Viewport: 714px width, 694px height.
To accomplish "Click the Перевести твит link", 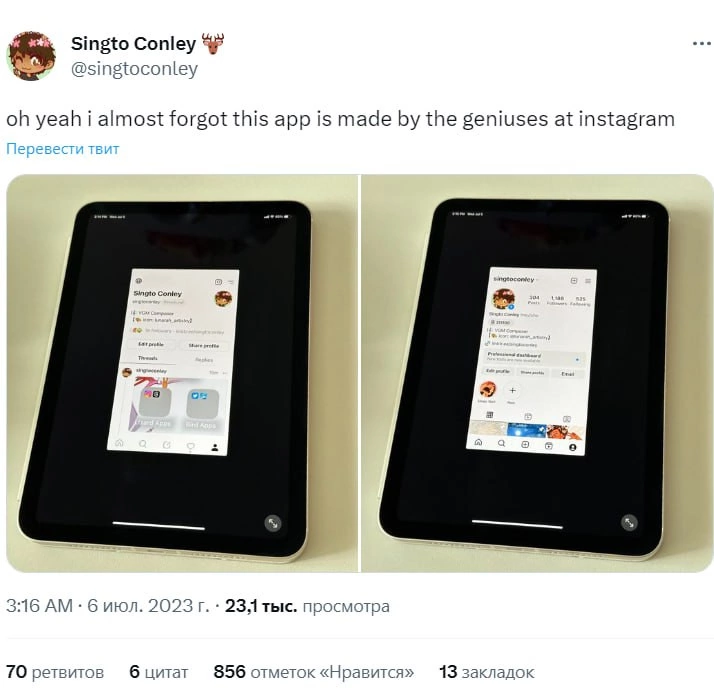I will click(x=63, y=149).
